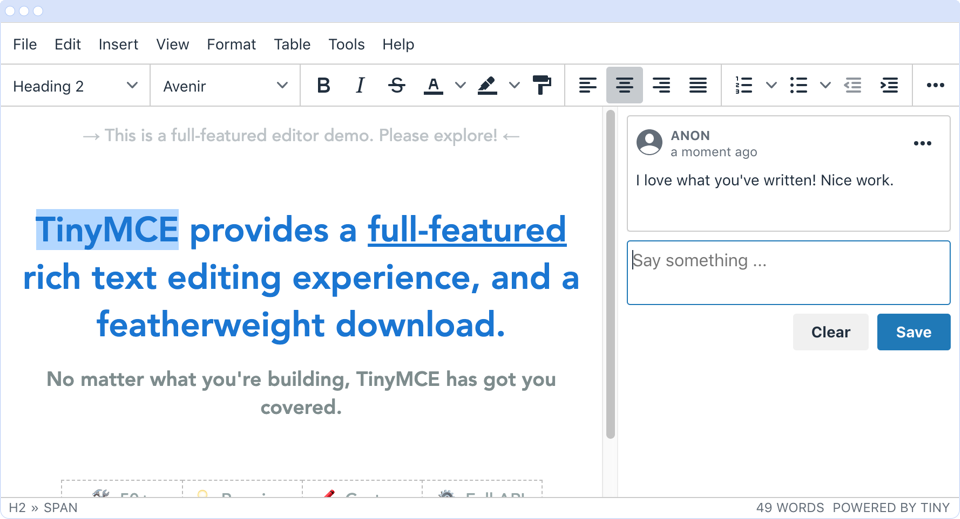The image size is (960, 519).
Task: Click the 'a moment ago' timestamp
Action: tap(714, 152)
